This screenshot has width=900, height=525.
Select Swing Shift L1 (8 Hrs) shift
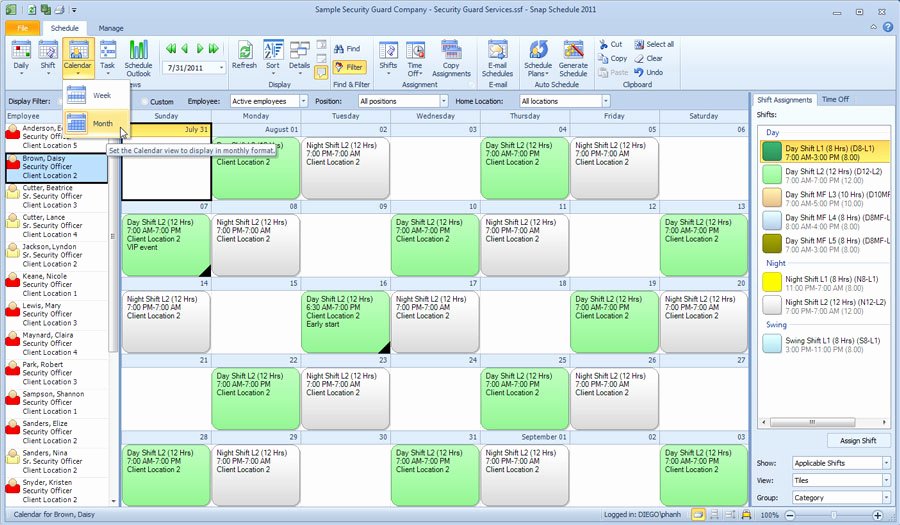(825, 344)
